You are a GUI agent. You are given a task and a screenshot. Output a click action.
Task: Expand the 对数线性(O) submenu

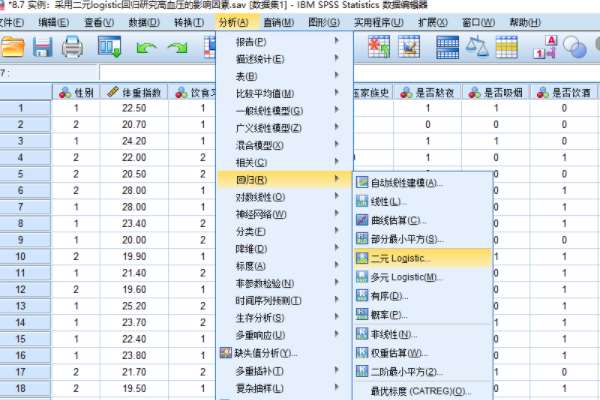[284, 197]
